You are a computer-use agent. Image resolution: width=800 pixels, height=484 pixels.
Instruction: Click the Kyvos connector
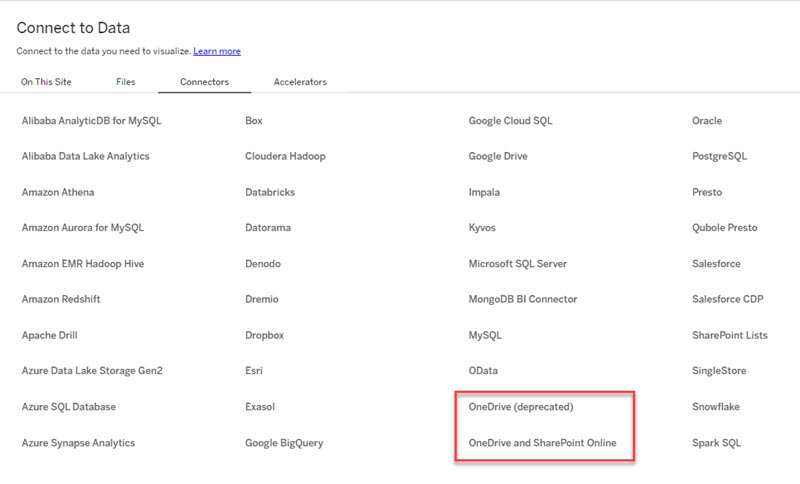pos(482,227)
